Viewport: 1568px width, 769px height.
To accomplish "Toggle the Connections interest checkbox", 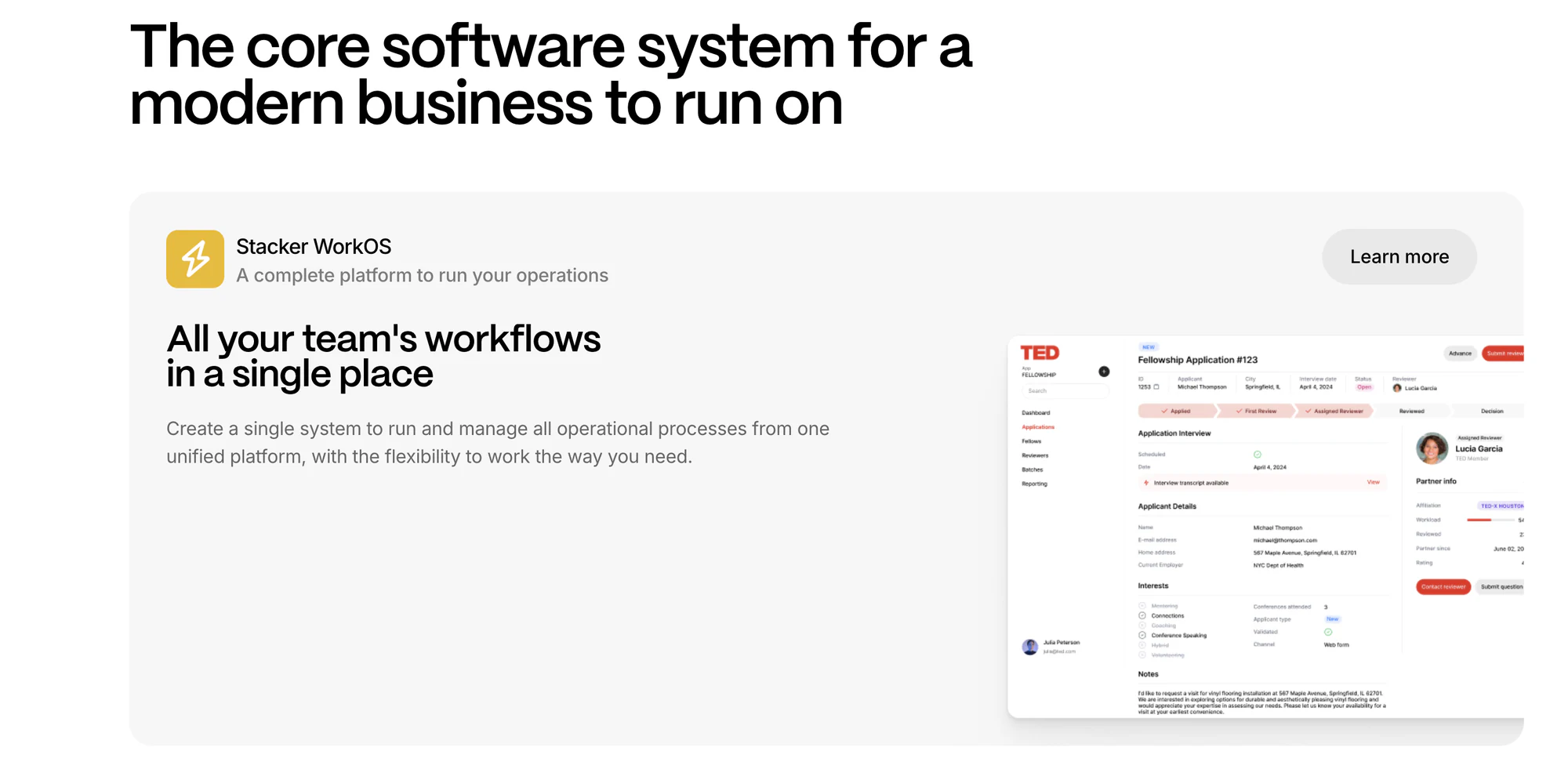I will coord(1142,615).
